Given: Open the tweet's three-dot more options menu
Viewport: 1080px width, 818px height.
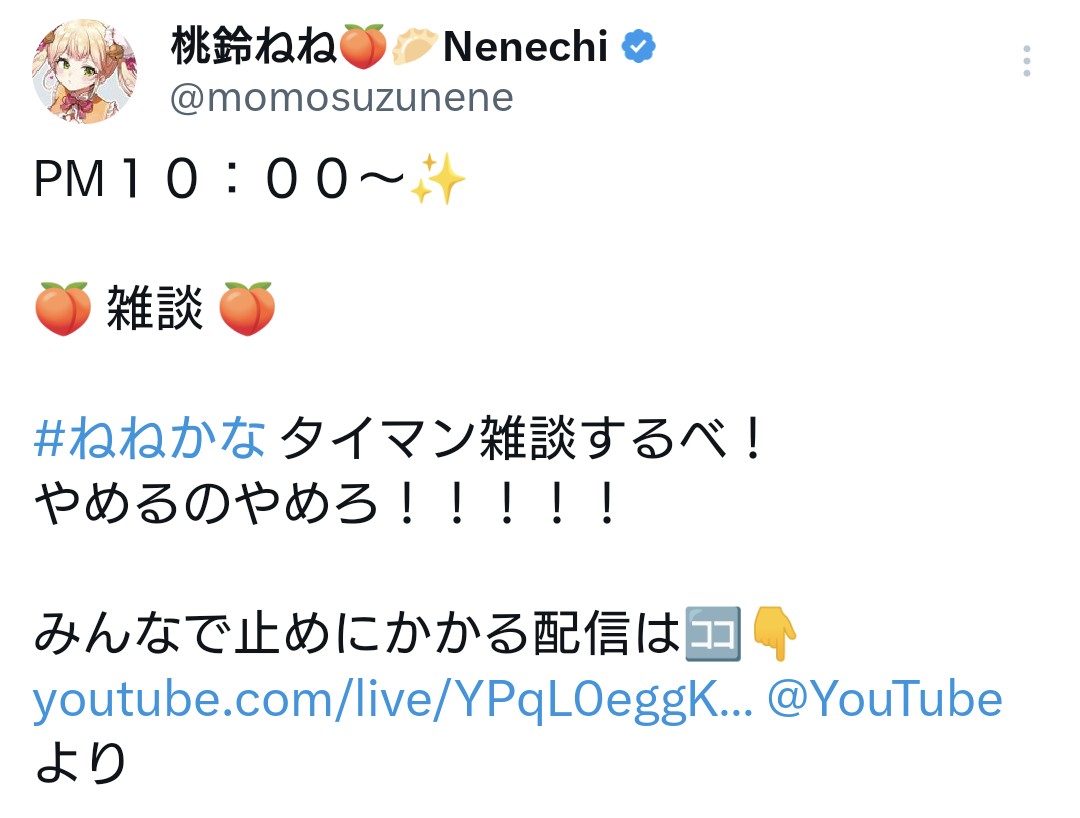Looking at the screenshot, I should click(x=1026, y=61).
